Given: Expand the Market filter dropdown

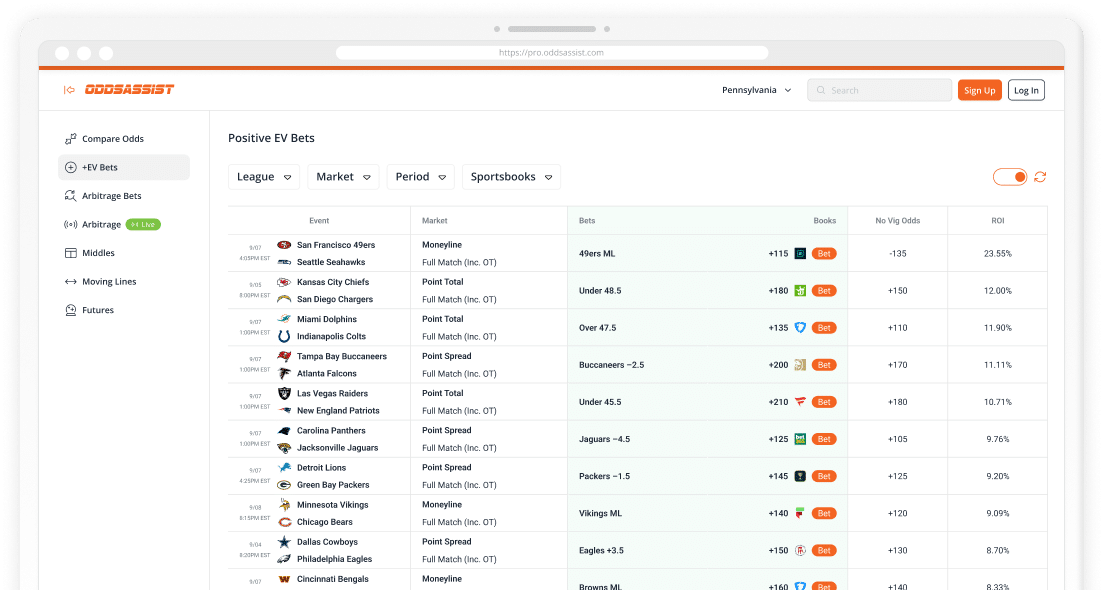Looking at the screenshot, I should 343,176.
